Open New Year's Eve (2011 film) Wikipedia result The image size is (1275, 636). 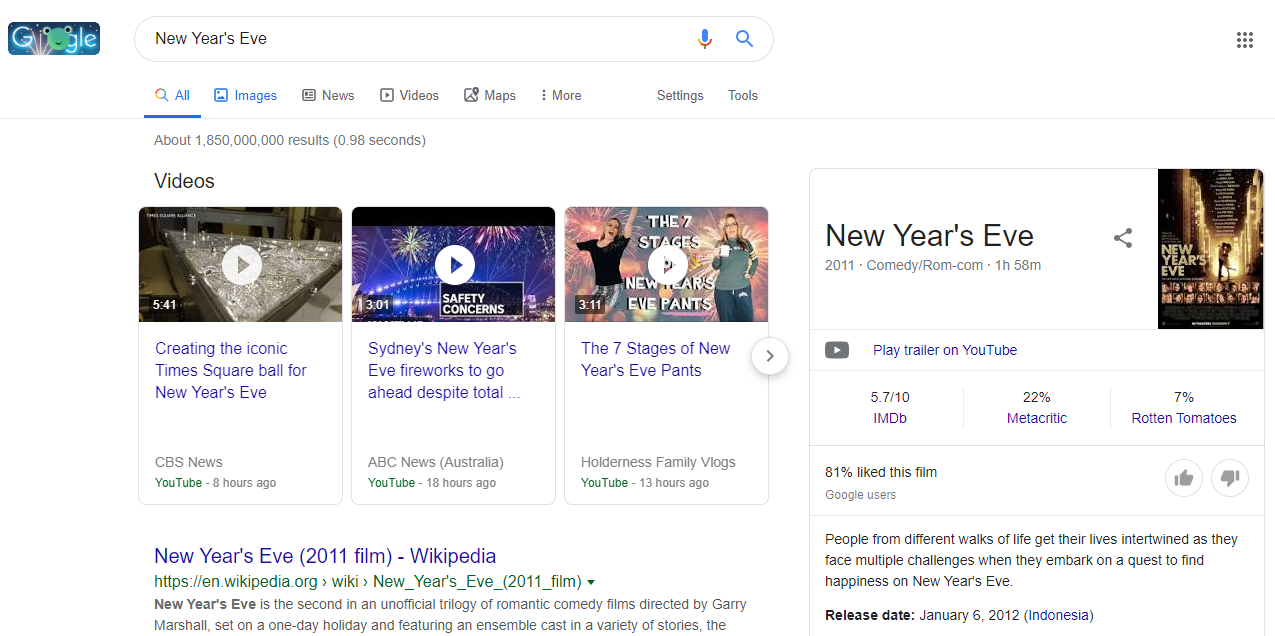[325, 556]
